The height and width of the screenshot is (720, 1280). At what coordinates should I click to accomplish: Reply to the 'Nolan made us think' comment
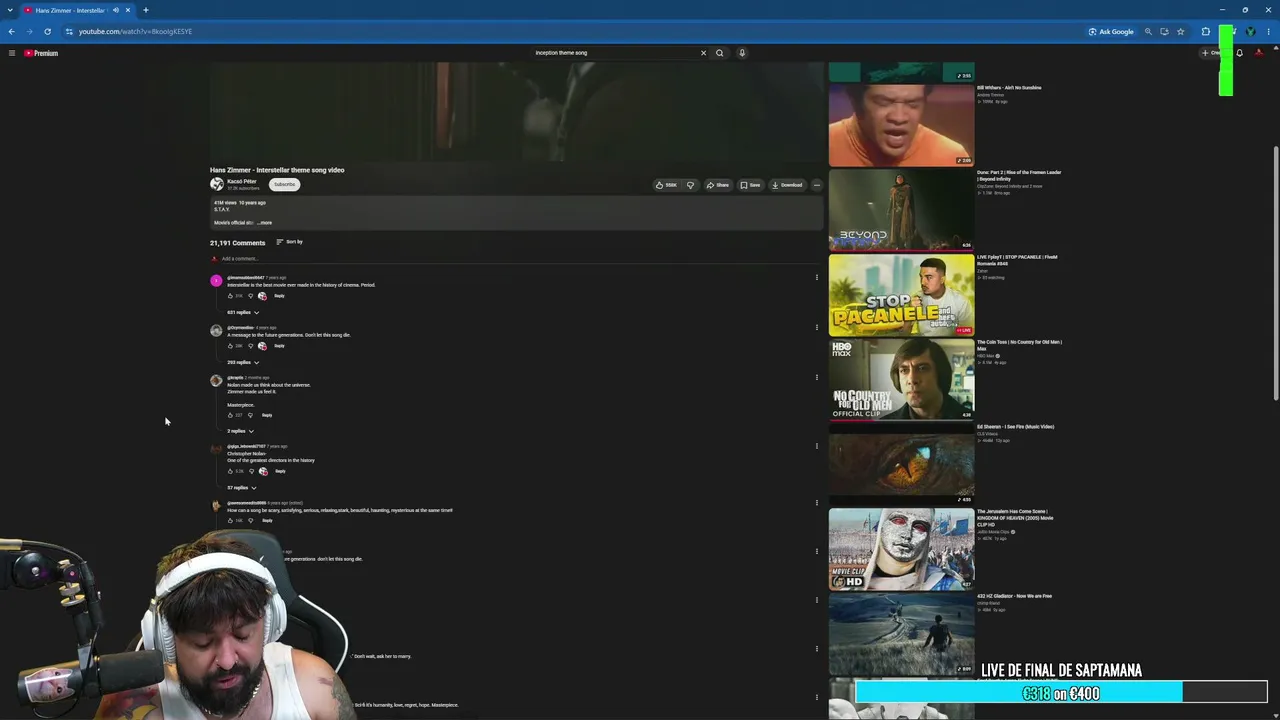pos(267,415)
